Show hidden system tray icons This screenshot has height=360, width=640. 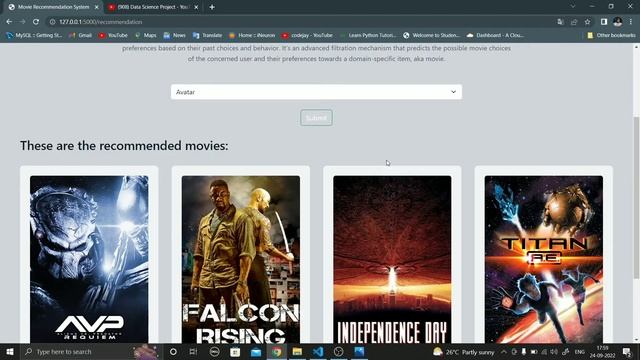point(504,351)
